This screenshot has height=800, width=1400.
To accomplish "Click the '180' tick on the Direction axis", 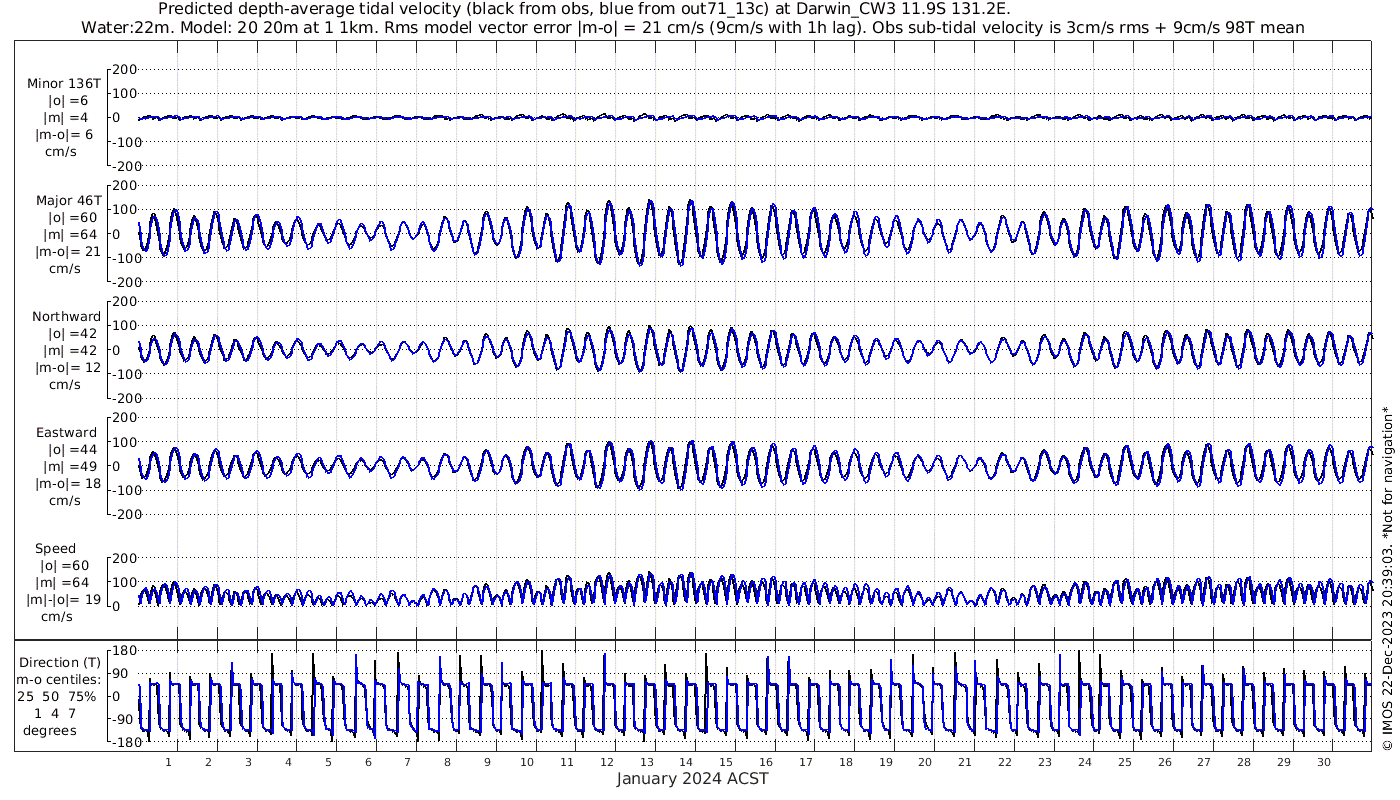I will [124, 651].
